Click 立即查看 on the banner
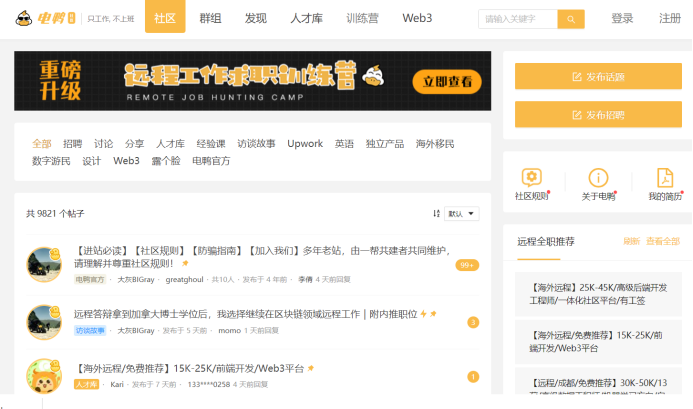This screenshot has height=409, width=693. [x=447, y=82]
